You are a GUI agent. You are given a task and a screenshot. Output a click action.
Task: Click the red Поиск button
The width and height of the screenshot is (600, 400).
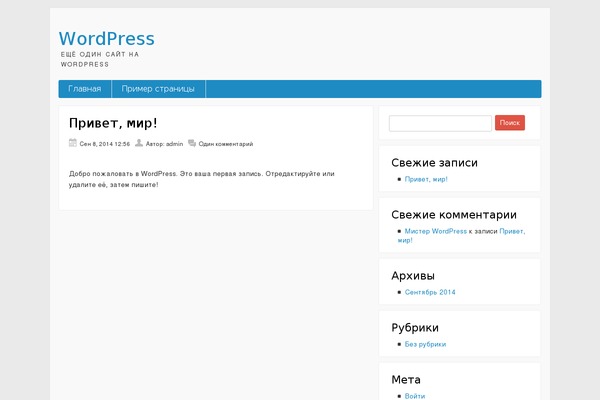tap(510, 123)
